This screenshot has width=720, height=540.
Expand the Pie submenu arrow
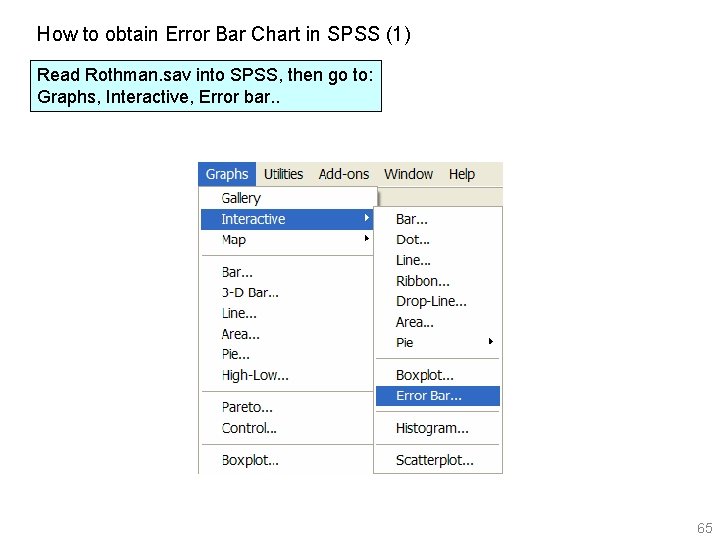491,341
